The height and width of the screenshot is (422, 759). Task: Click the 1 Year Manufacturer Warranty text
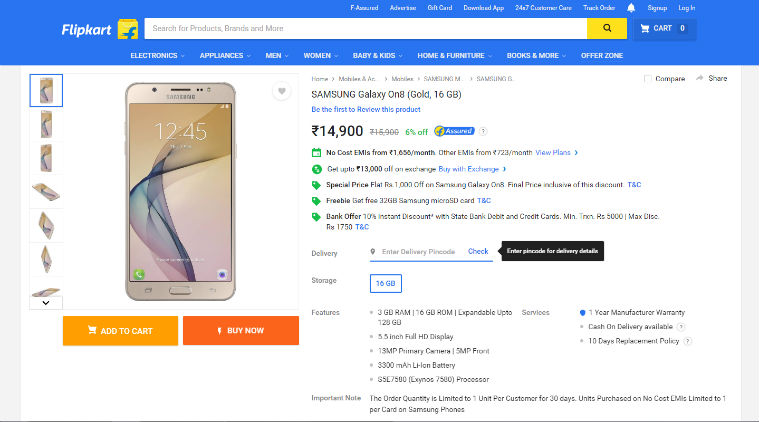pos(636,313)
